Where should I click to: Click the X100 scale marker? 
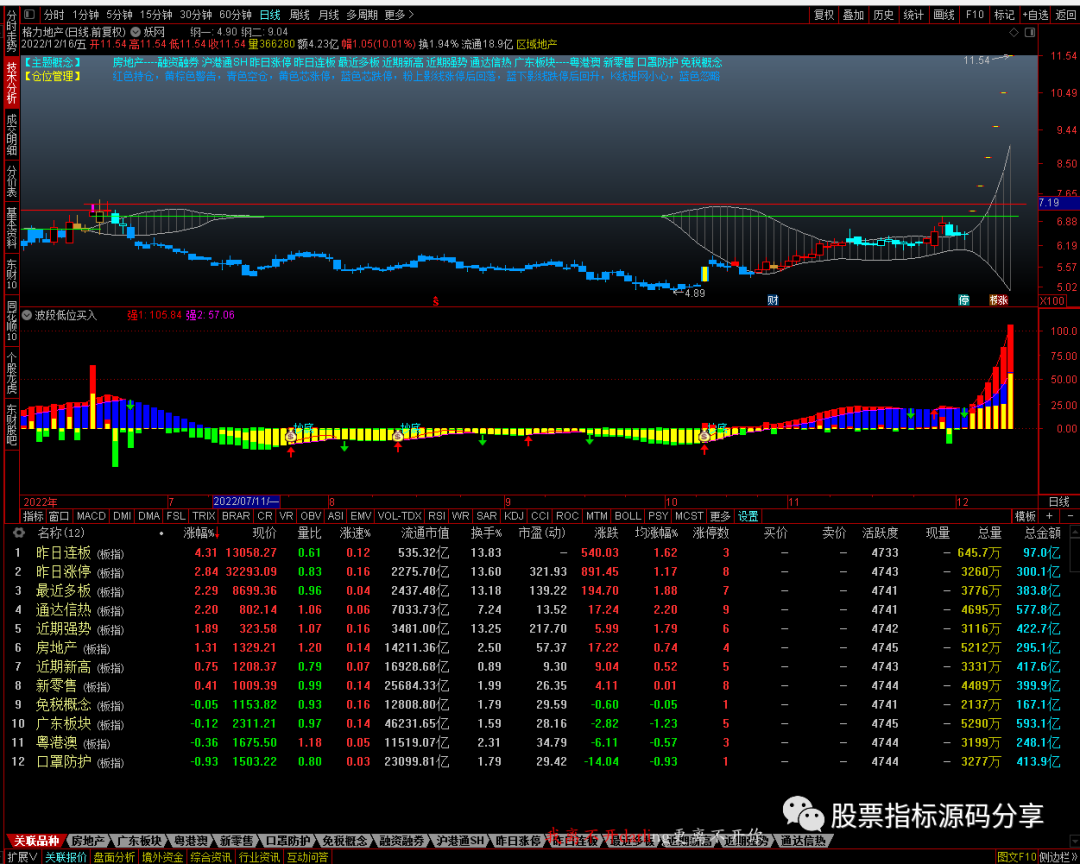click(1052, 301)
